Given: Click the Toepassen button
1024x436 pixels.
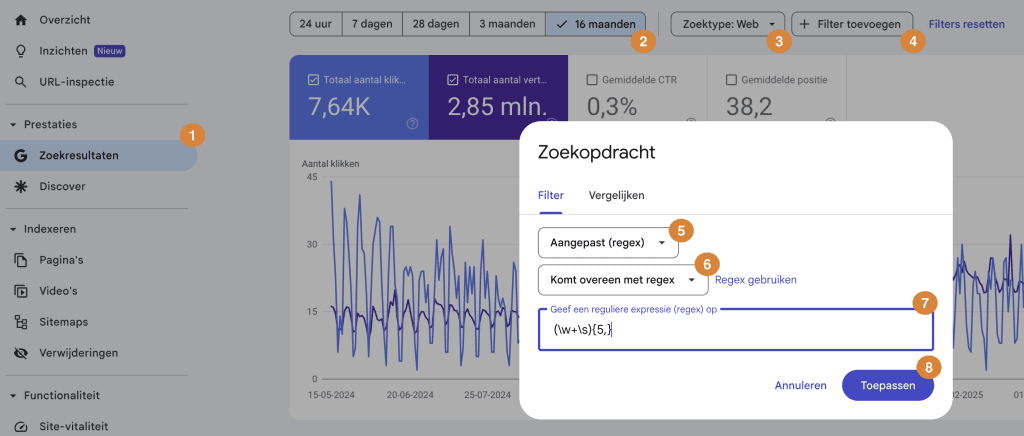Looking at the screenshot, I should [x=888, y=386].
